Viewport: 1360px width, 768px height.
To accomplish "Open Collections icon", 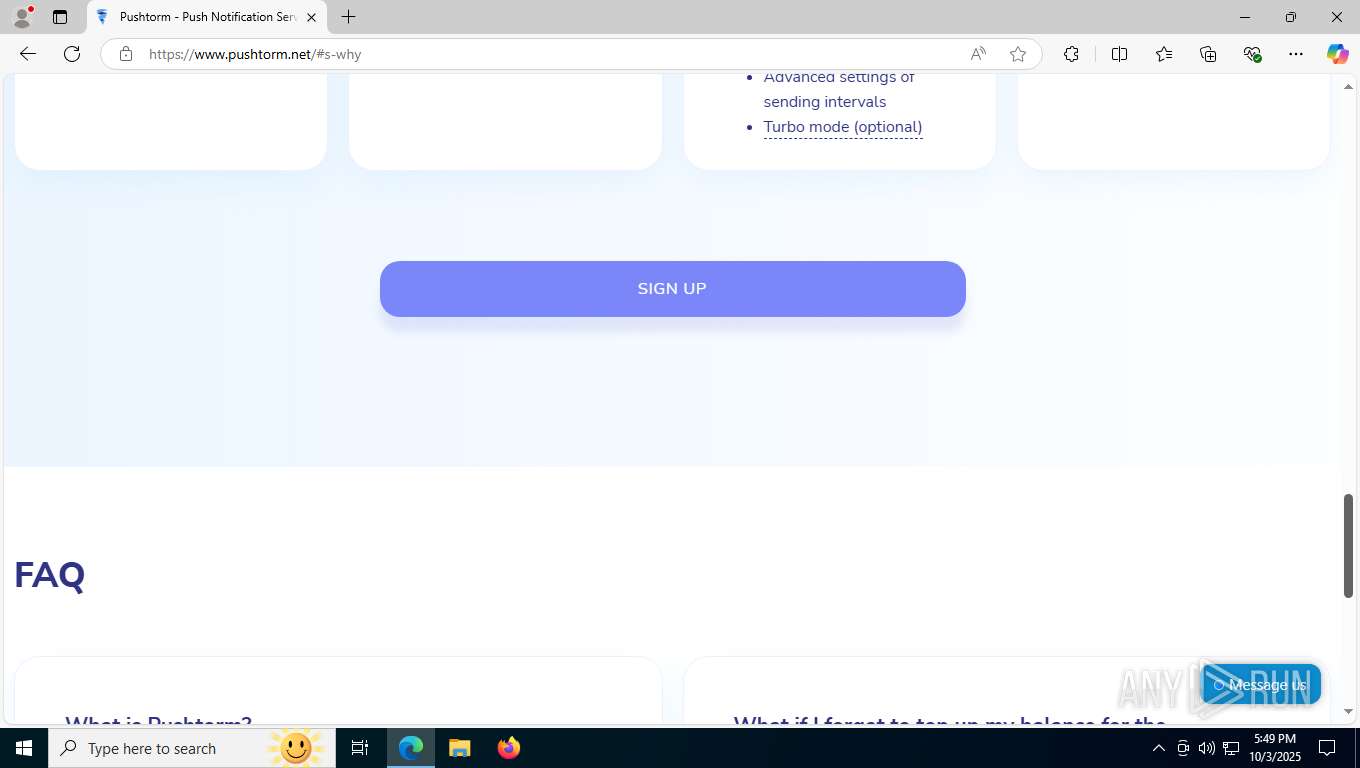I will 1208,54.
